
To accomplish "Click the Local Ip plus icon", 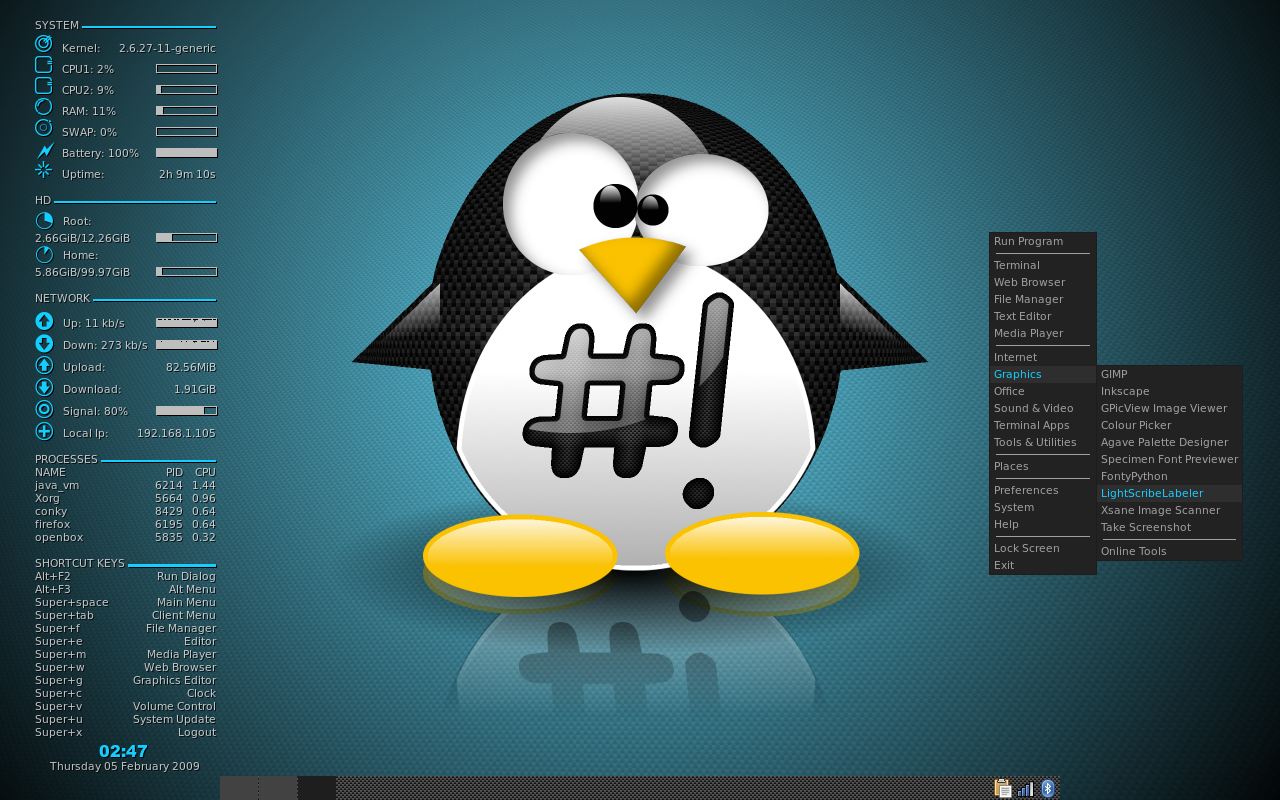I will (44, 431).
